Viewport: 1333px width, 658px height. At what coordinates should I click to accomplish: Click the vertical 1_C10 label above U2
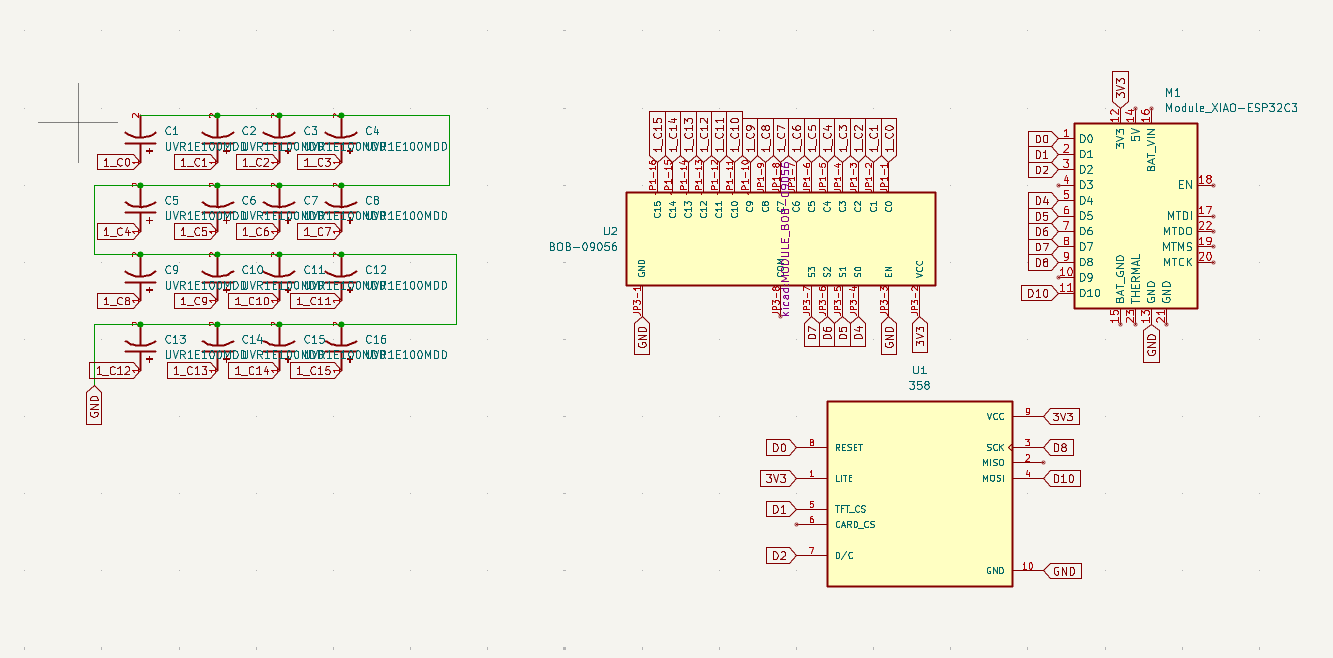click(735, 134)
